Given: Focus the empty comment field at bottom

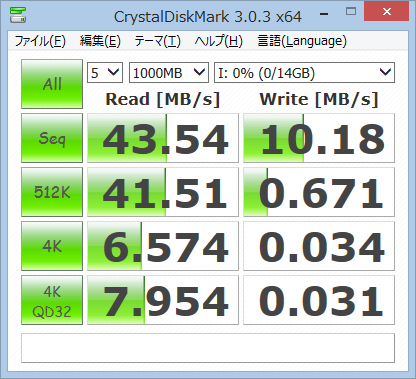Looking at the screenshot, I should pyautogui.click(x=208, y=348).
